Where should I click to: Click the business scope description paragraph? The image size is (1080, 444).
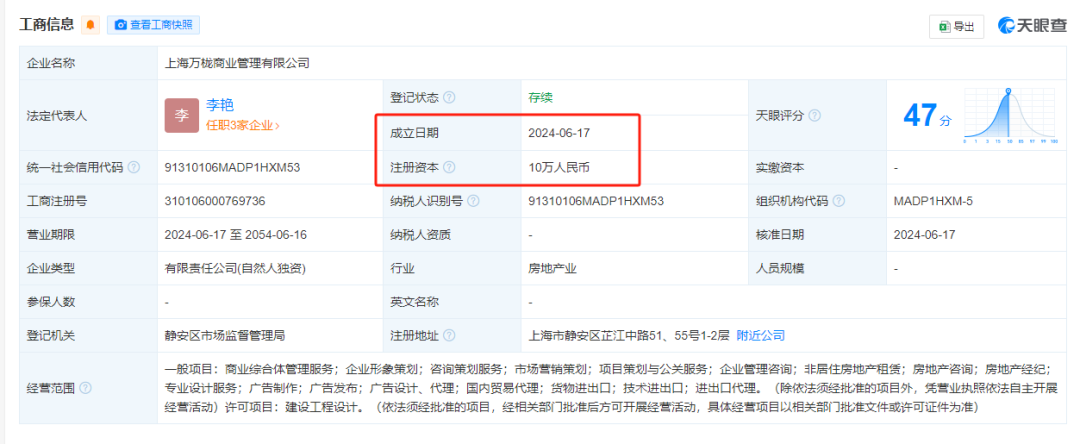pos(611,388)
